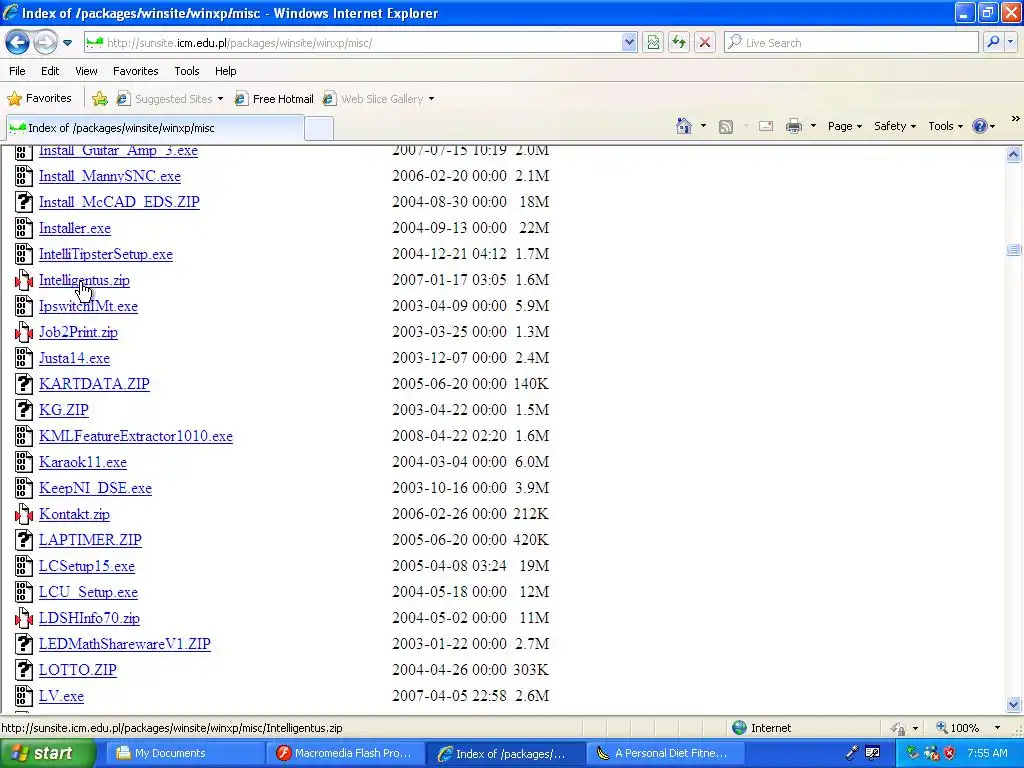This screenshot has height=768, width=1024.
Task: Click the Job2Print.zip file icon
Action: click(24, 332)
